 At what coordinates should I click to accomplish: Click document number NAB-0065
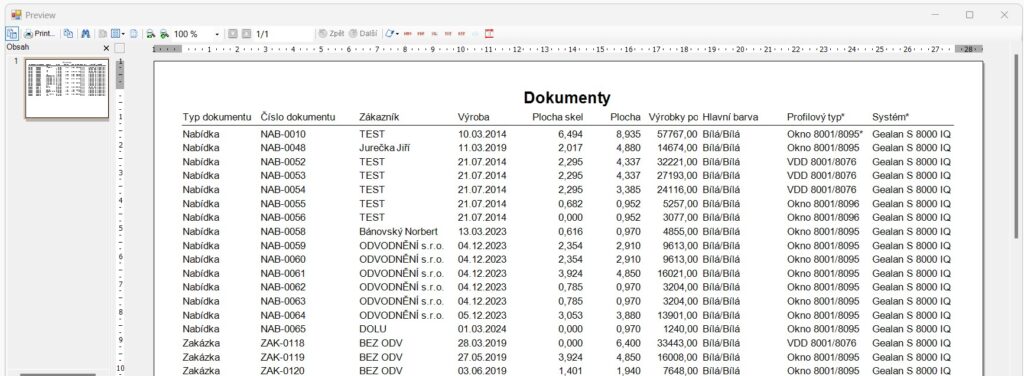[x=283, y=328]
